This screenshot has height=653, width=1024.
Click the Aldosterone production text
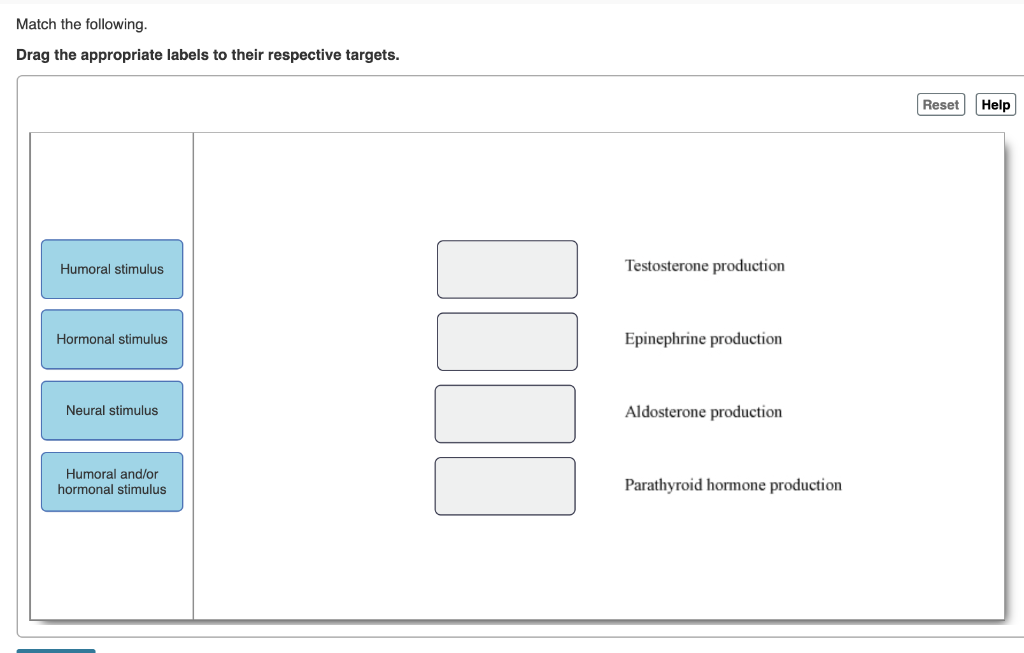[702, 412]
